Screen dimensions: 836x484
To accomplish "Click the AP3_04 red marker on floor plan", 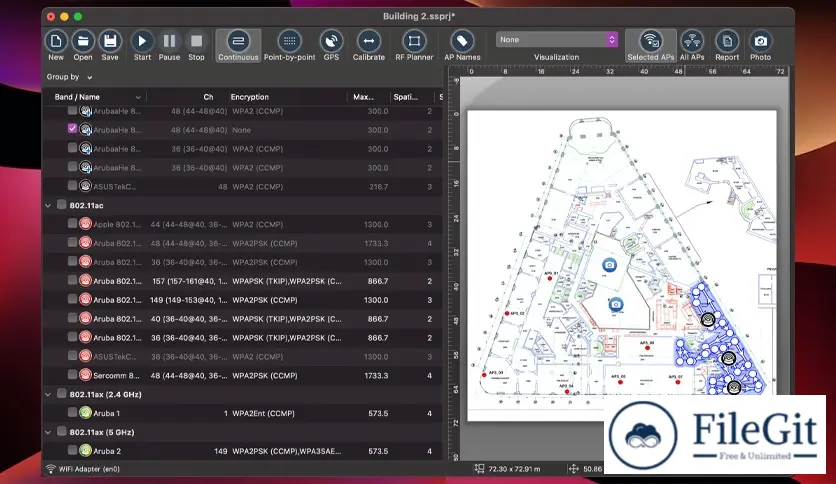I will [567, 392].
